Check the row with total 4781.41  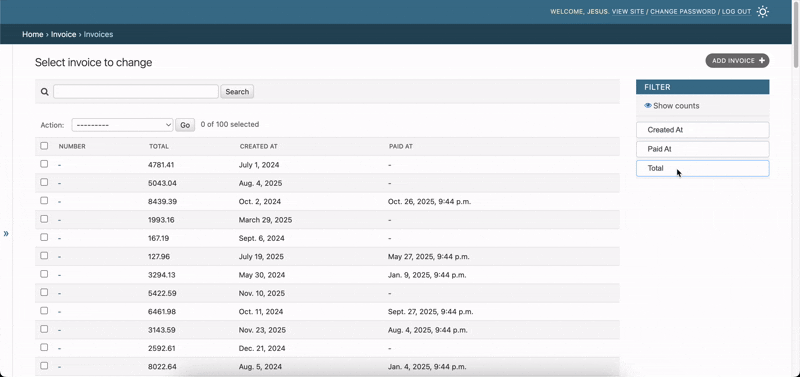tap(44, 164)
